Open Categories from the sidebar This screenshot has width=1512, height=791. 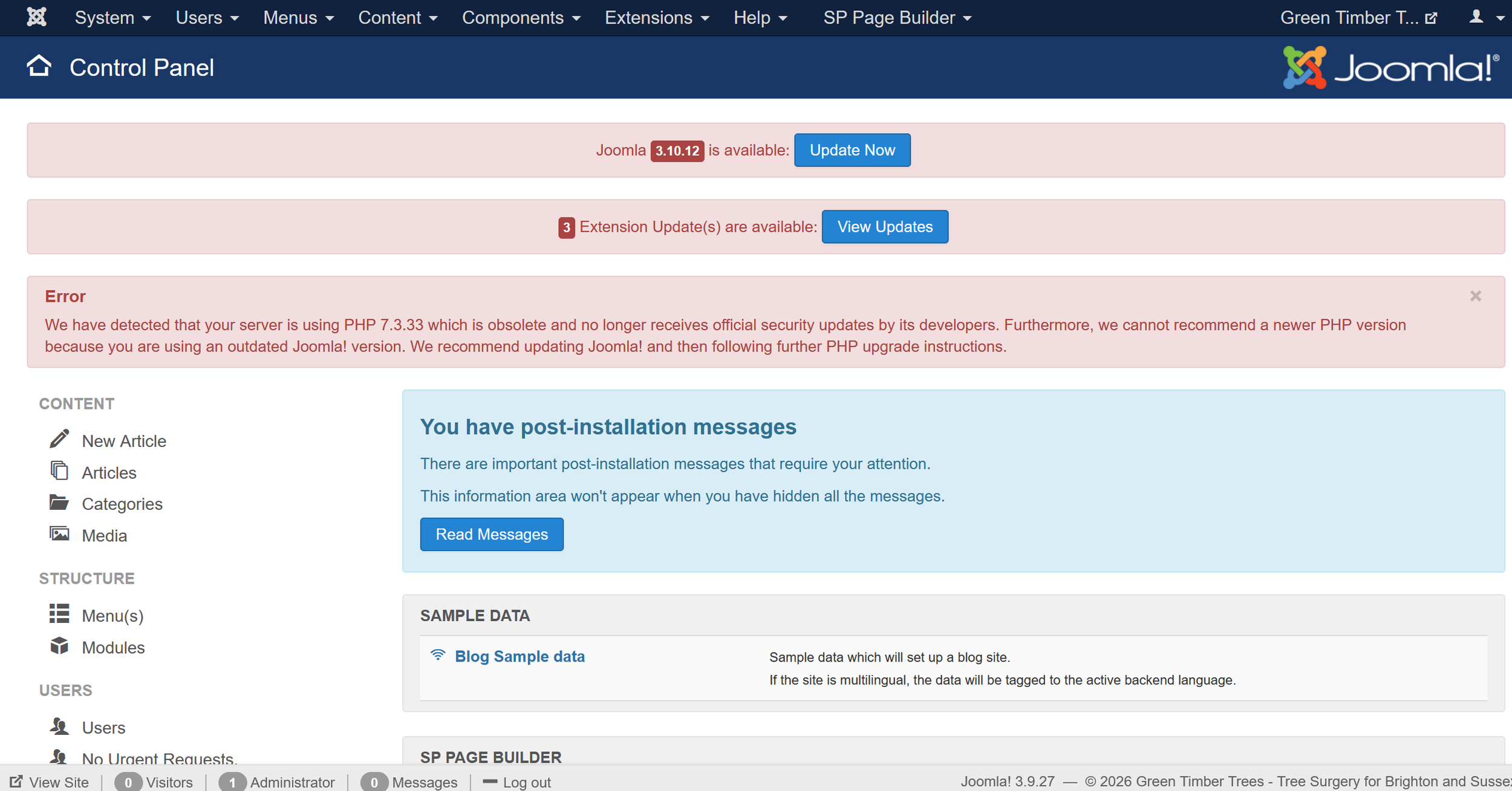coord(122,504)
